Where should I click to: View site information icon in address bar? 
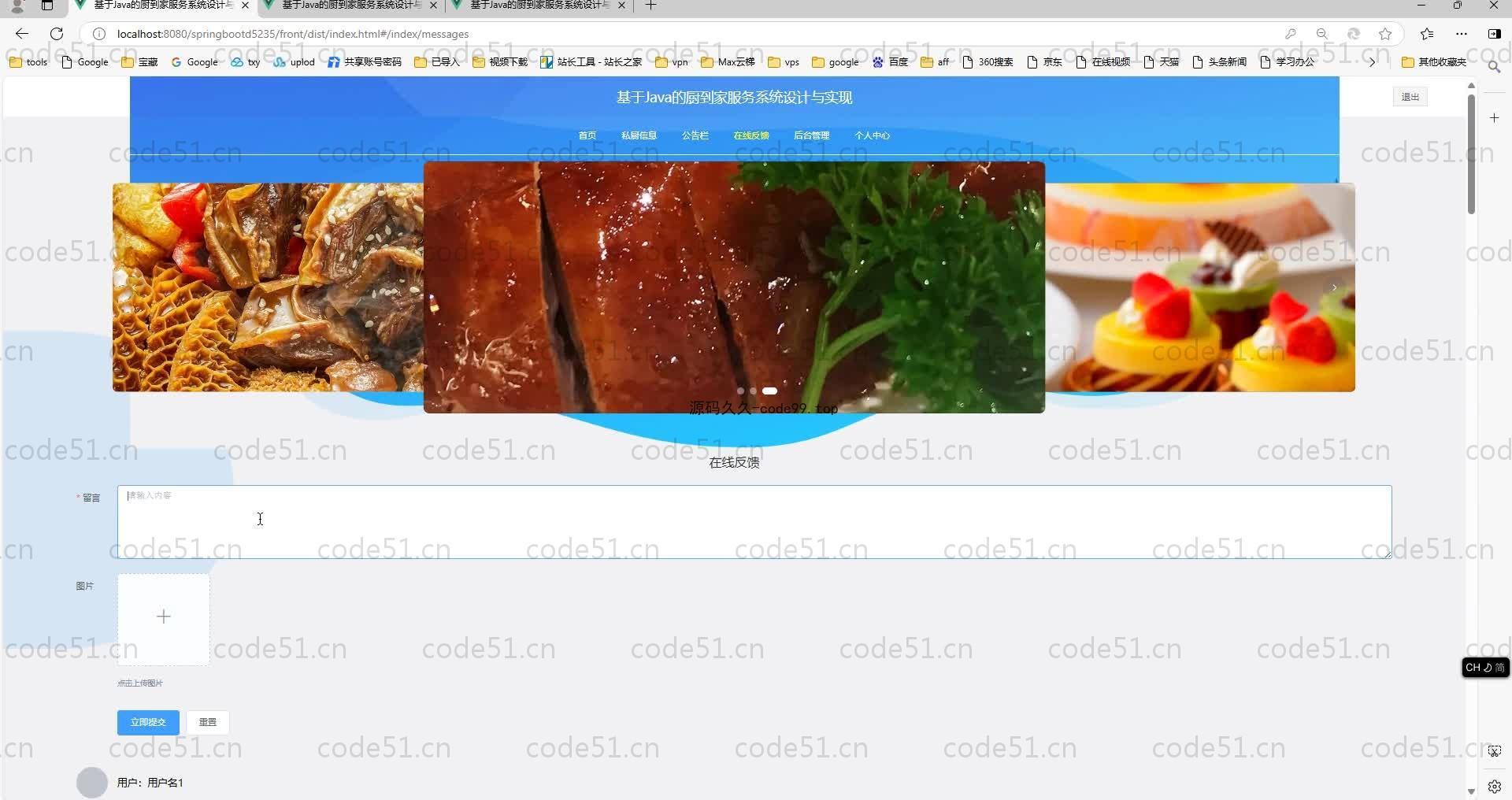[99, 34]
